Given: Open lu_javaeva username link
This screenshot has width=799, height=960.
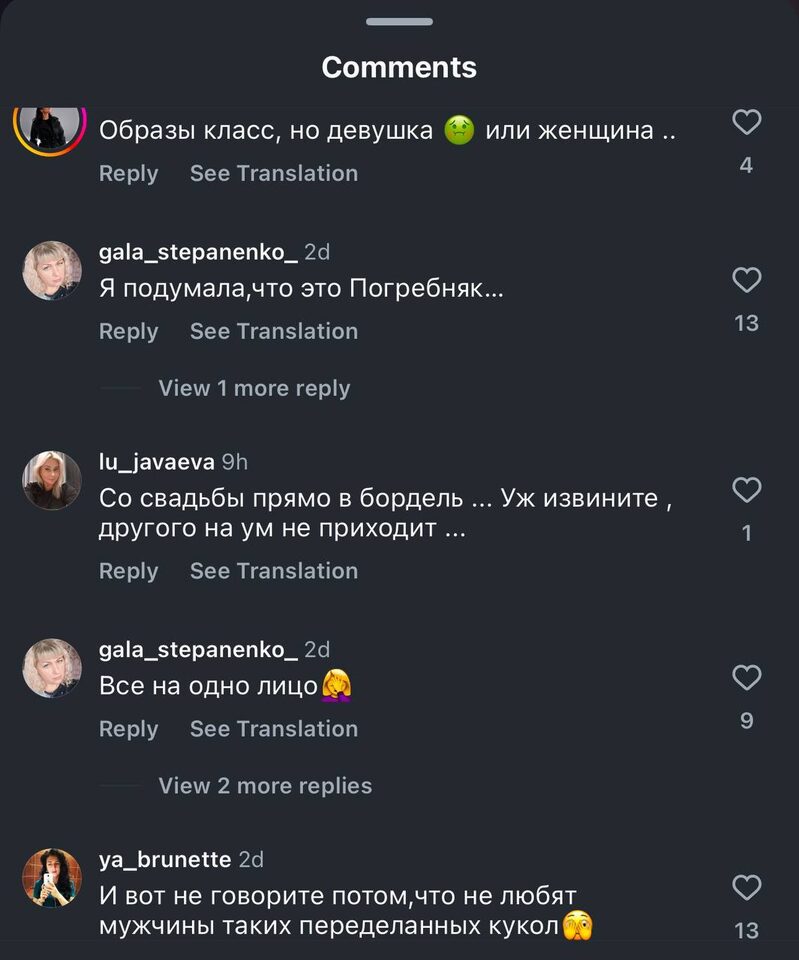Looking at the screenshot, I should pyautogui.click(x=156, y=461).
